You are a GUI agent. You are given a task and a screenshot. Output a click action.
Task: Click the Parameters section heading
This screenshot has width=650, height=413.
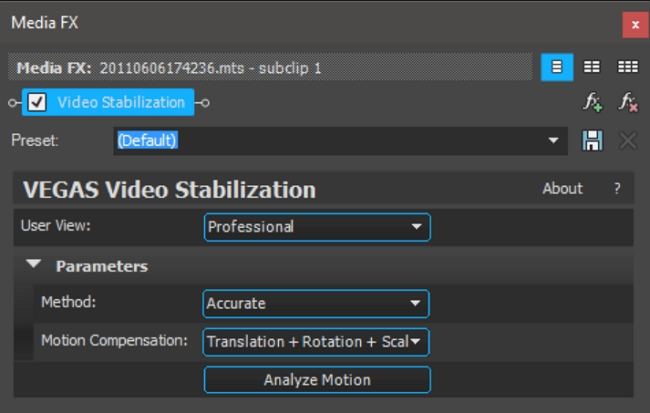(102, 266)
